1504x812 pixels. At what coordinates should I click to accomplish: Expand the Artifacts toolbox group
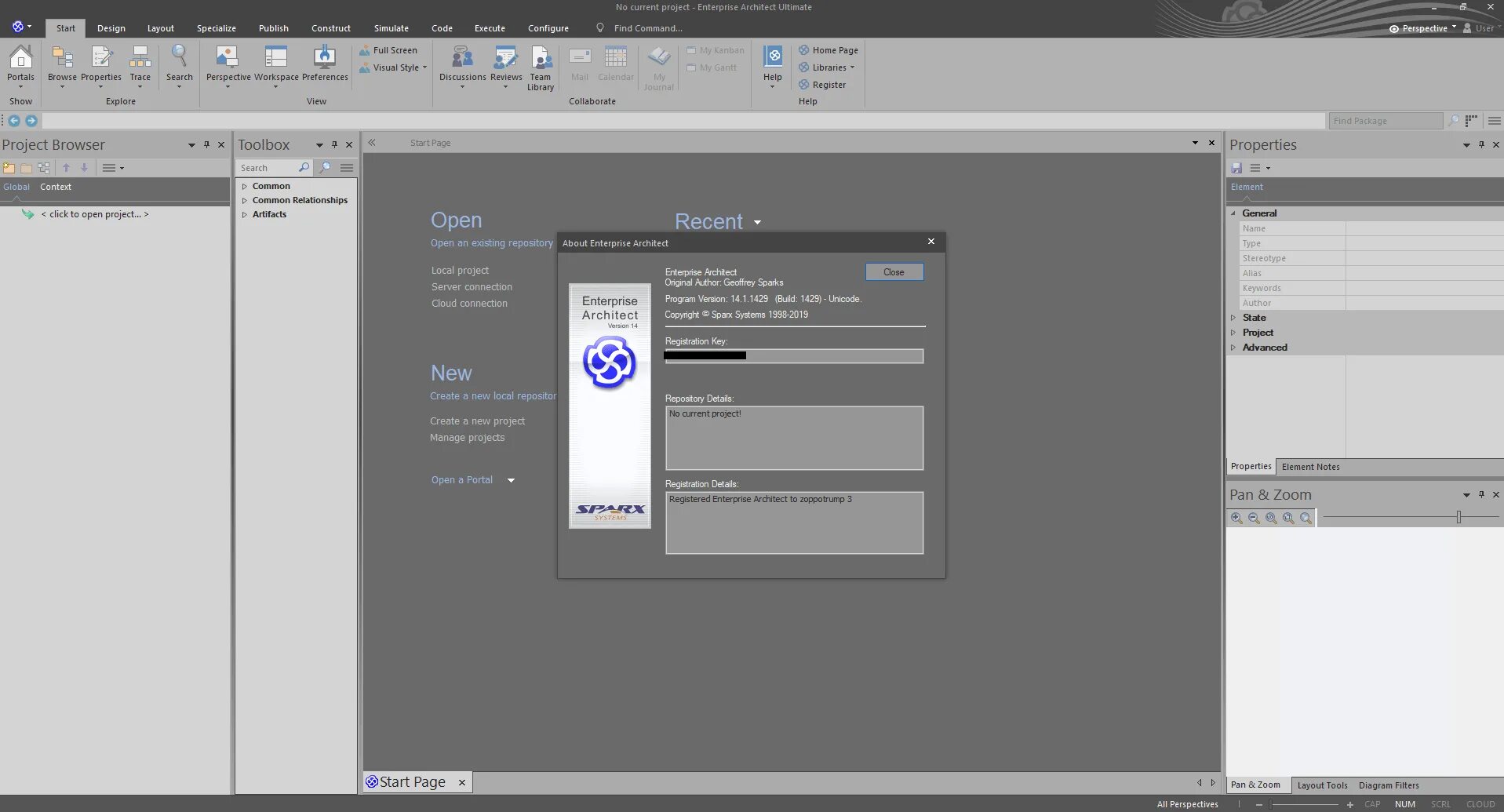click(x=245, y=215)
